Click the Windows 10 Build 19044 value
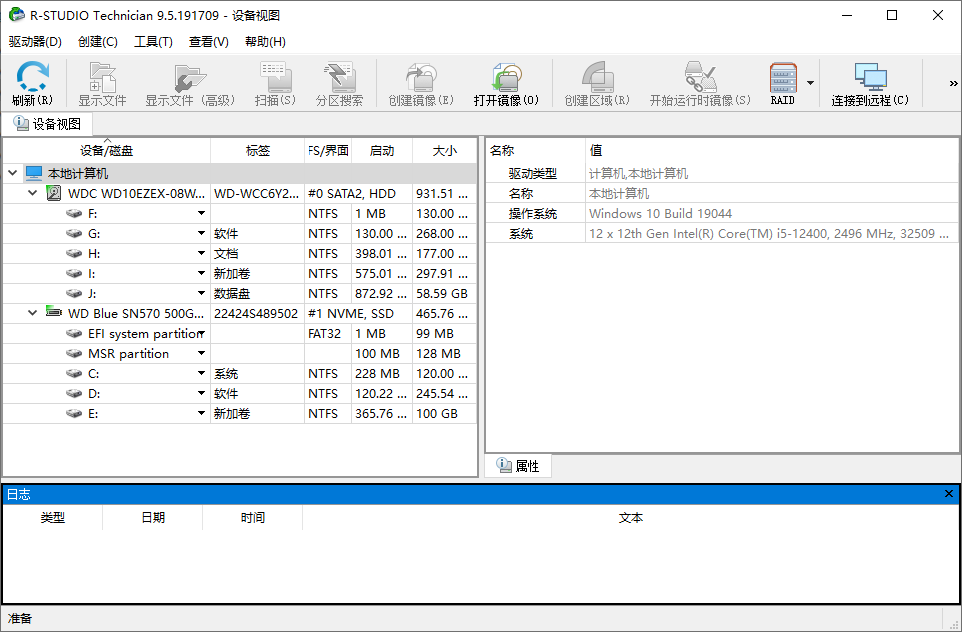 tap(660, 214)
